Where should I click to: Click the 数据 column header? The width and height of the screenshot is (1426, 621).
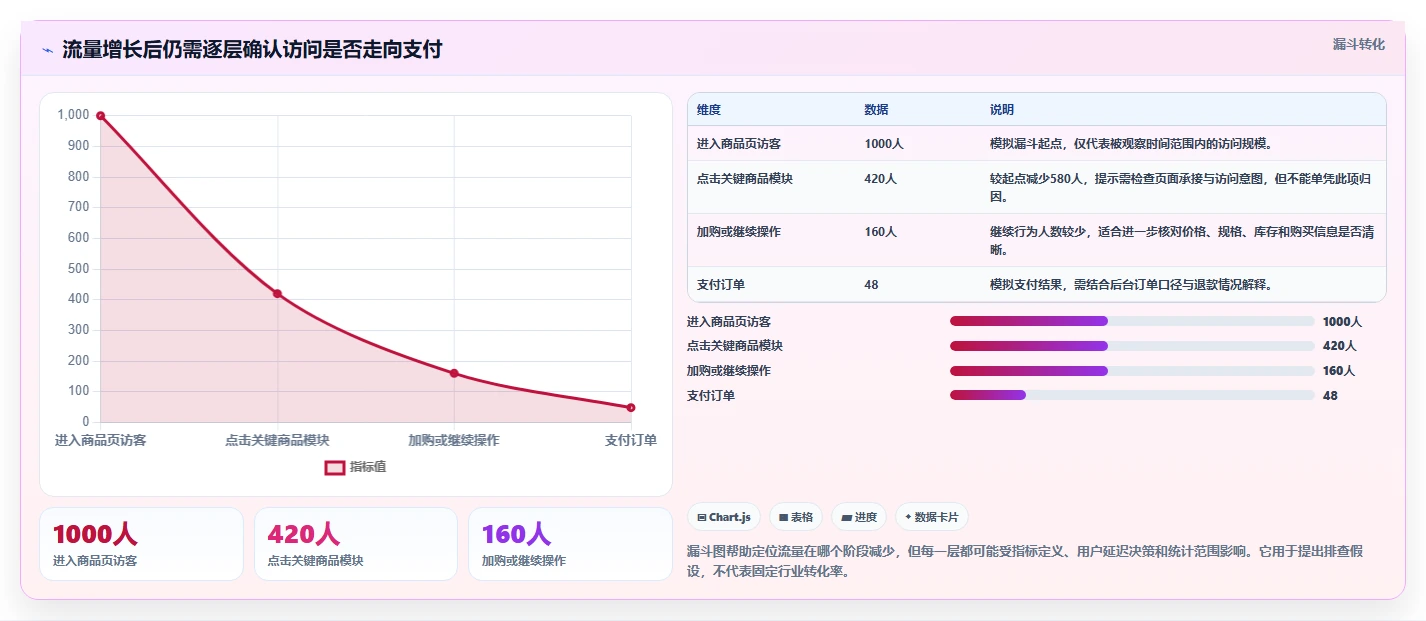coord(876,109)
